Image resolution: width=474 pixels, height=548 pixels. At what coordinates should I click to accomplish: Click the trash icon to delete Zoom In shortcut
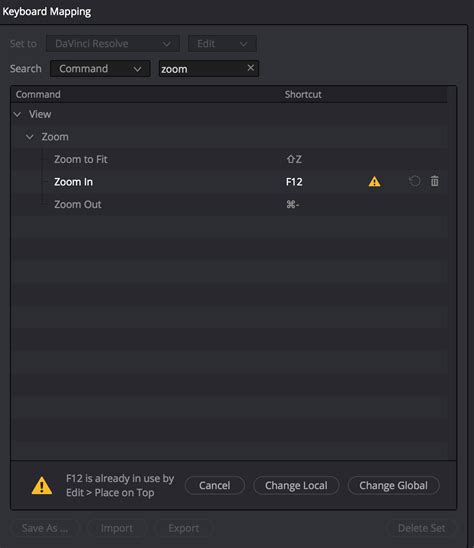coord(434,181)
